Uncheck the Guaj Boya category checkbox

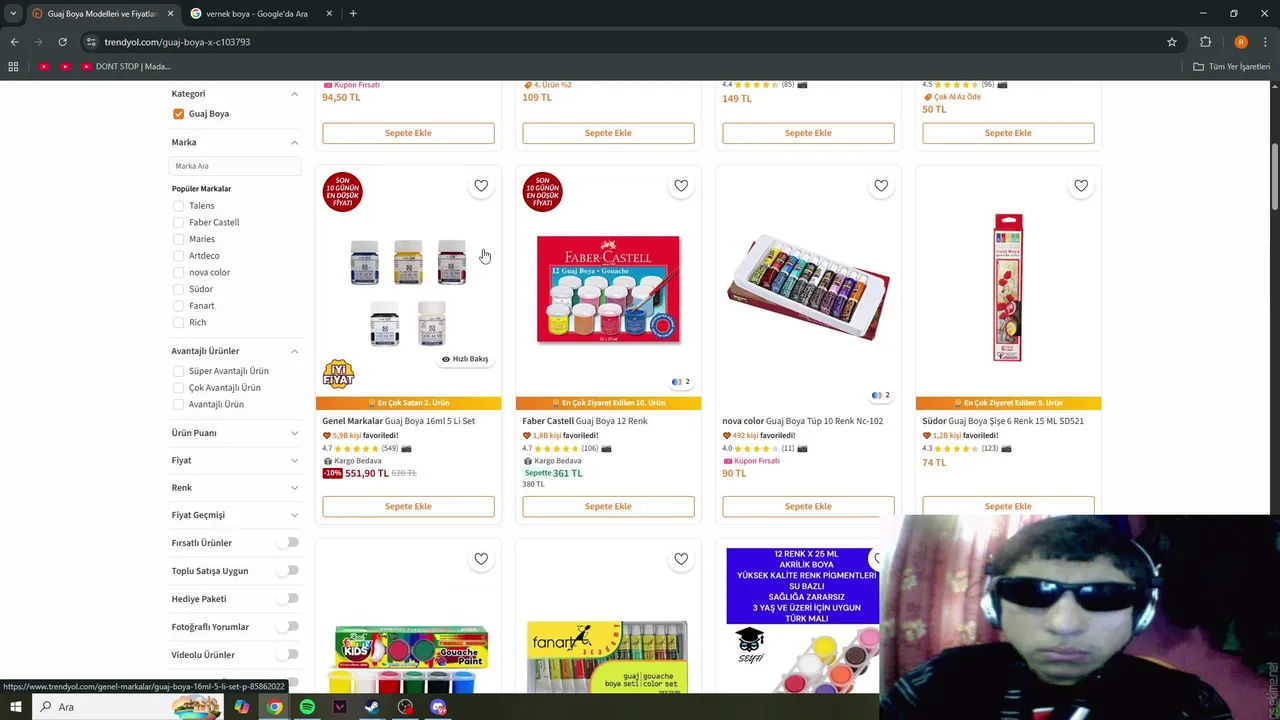[178, 114]
